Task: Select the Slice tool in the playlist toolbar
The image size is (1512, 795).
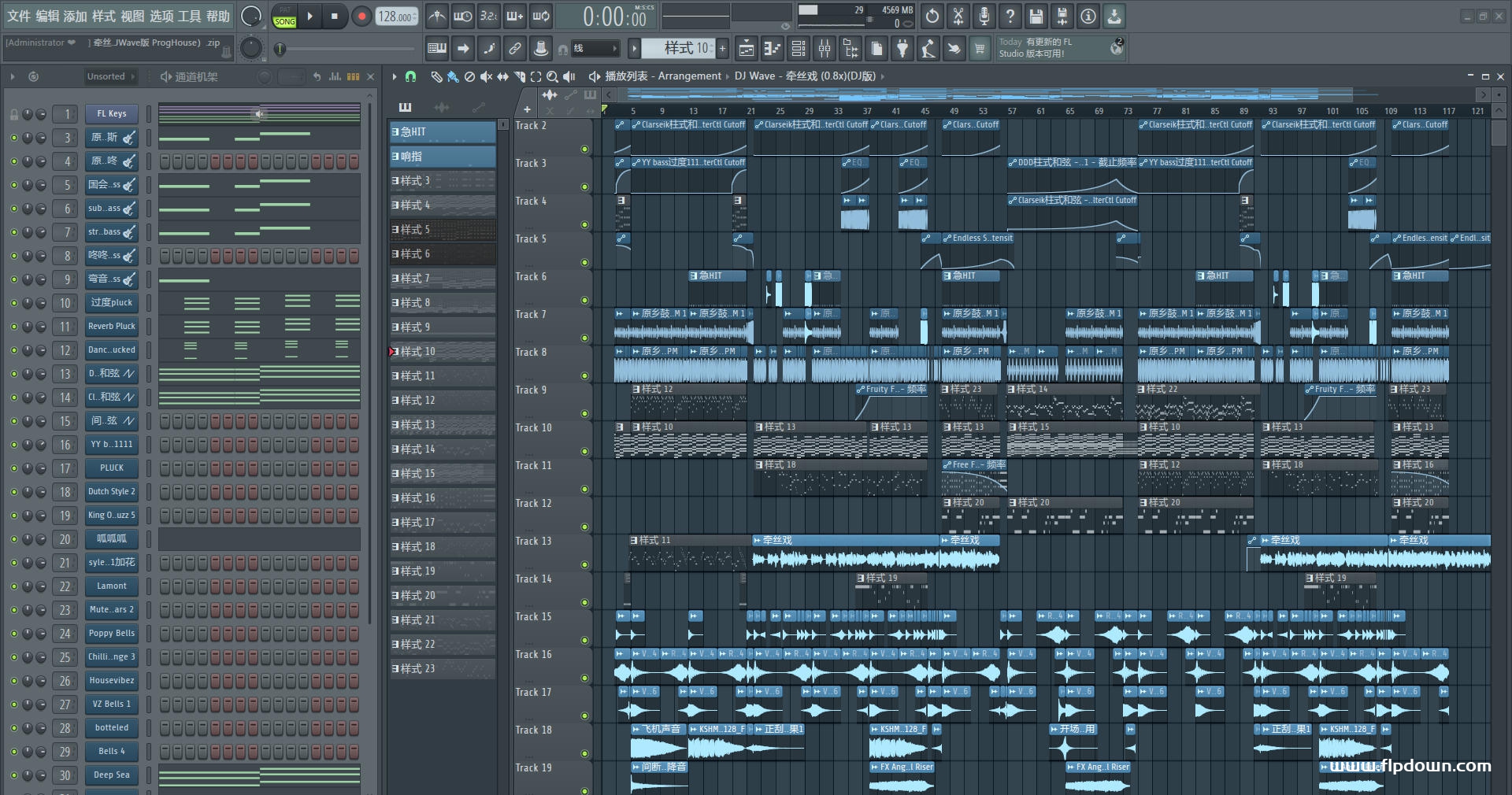Action: pos(520,76)
